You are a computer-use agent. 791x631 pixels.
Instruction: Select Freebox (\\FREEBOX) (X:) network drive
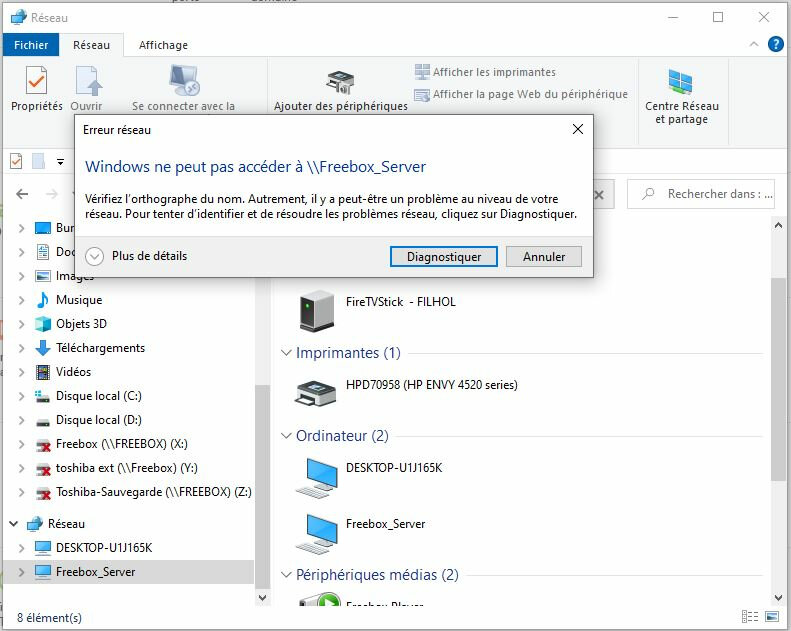(122, 444)
